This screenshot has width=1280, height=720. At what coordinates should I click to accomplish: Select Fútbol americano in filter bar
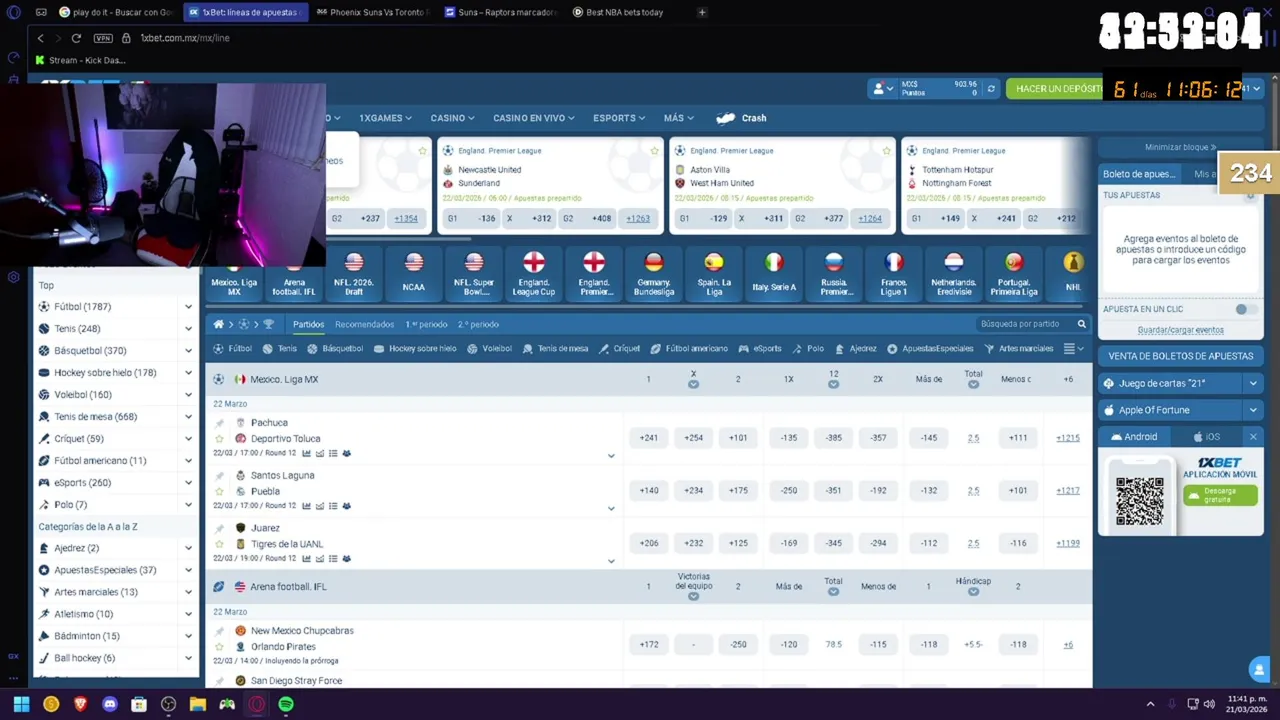(690, 349)
